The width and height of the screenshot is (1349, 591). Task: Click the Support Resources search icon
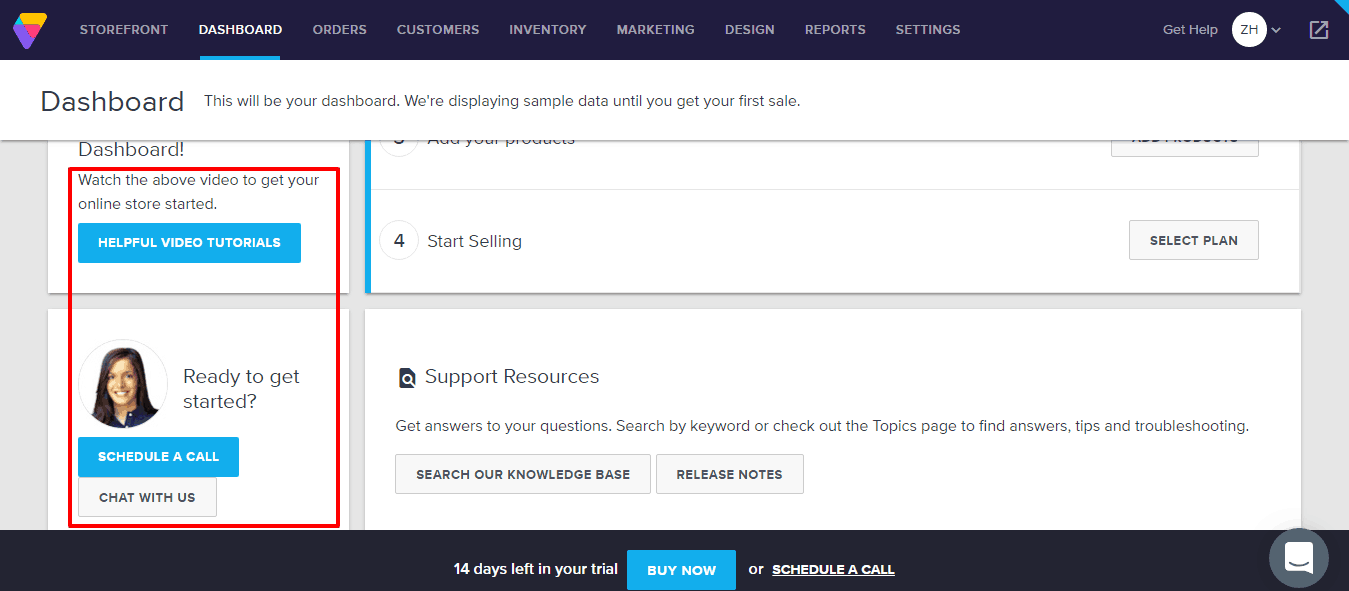pyautogui.click(x=407, y=377)
